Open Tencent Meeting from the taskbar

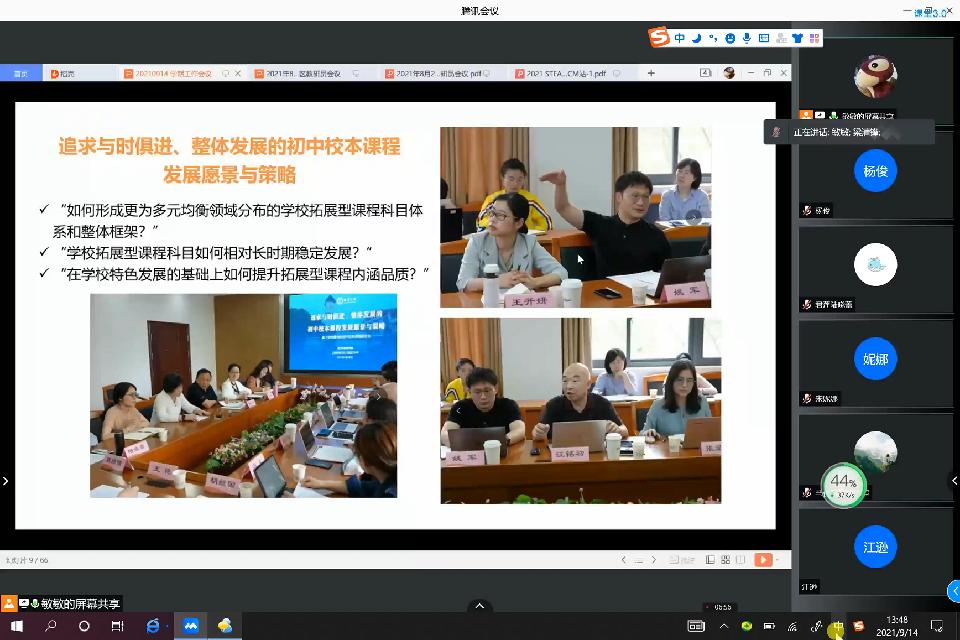click(190, 626)
